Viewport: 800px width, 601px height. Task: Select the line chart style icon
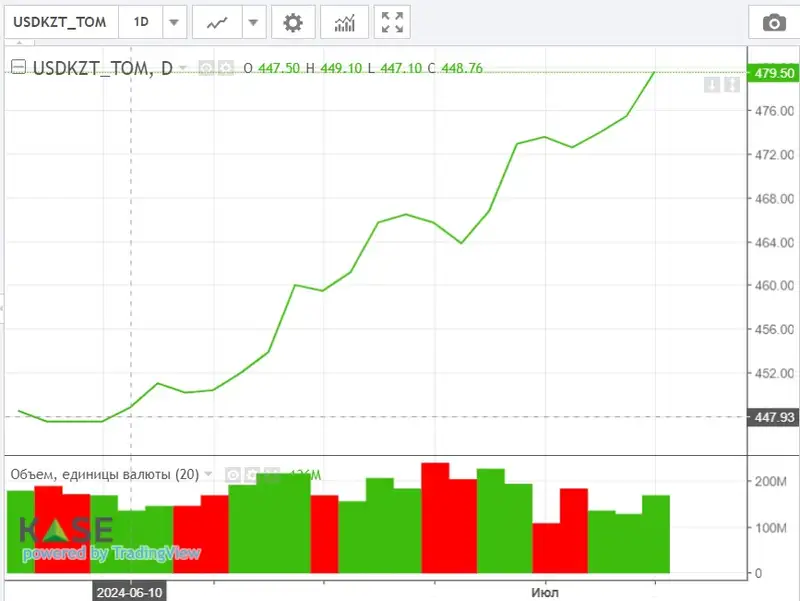[216, 22]
